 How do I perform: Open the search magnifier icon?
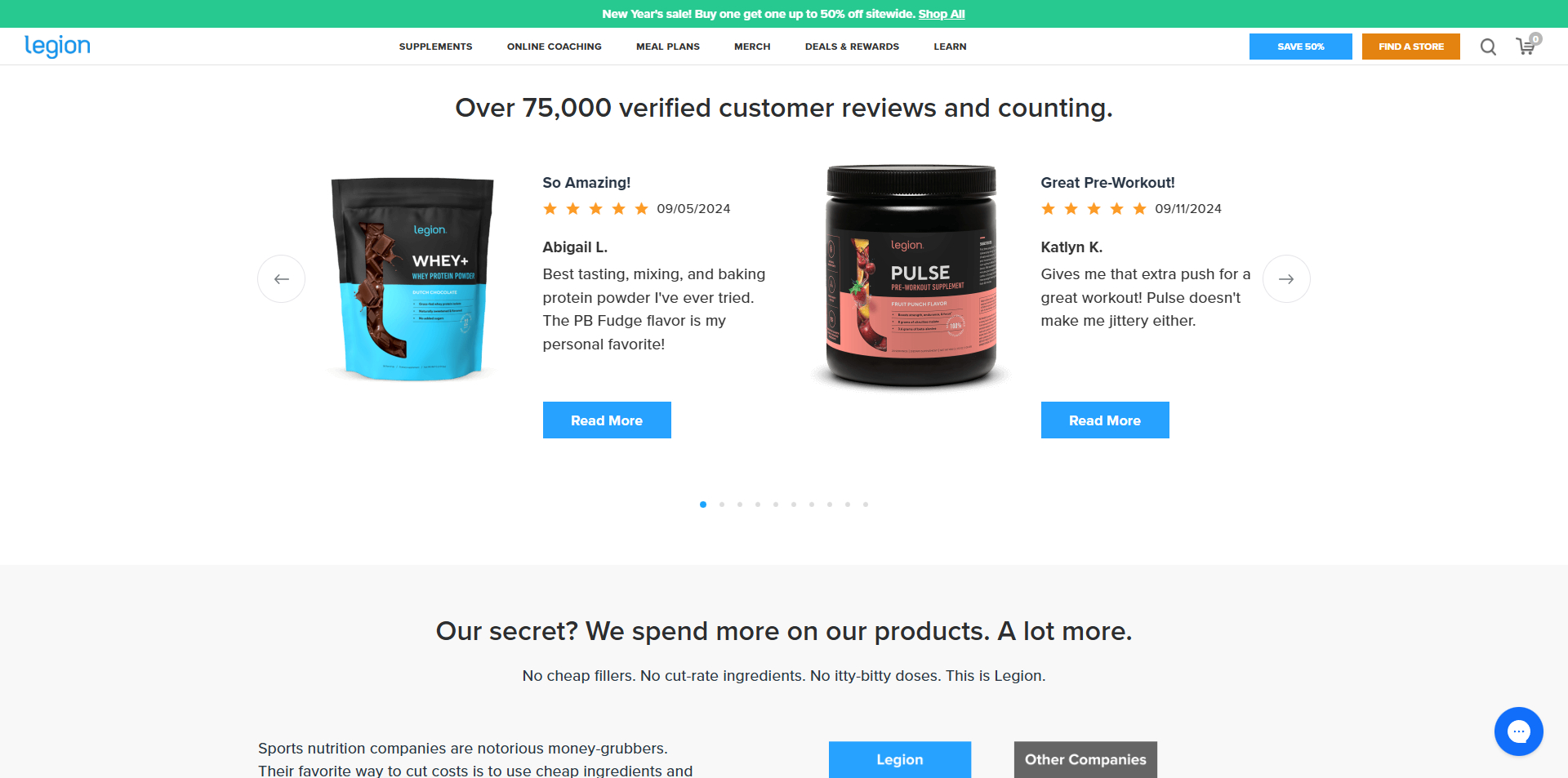pyautogui.click(x=1488, y=47)
